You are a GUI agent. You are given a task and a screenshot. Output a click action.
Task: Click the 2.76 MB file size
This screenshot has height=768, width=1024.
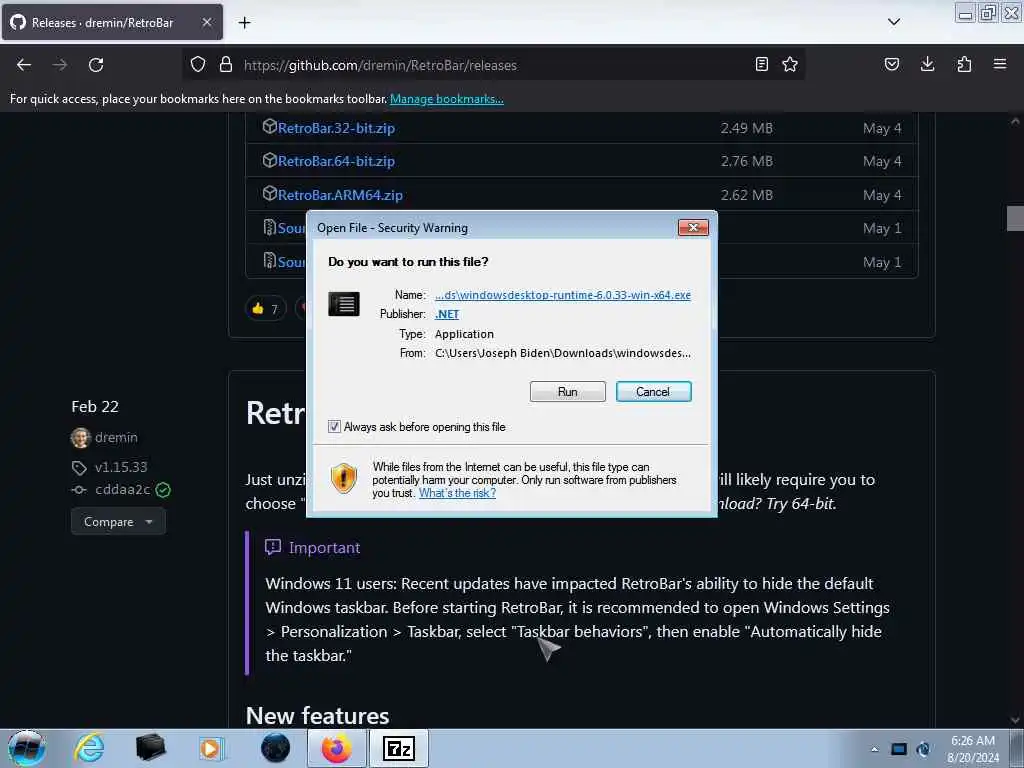tap(746, 161)
